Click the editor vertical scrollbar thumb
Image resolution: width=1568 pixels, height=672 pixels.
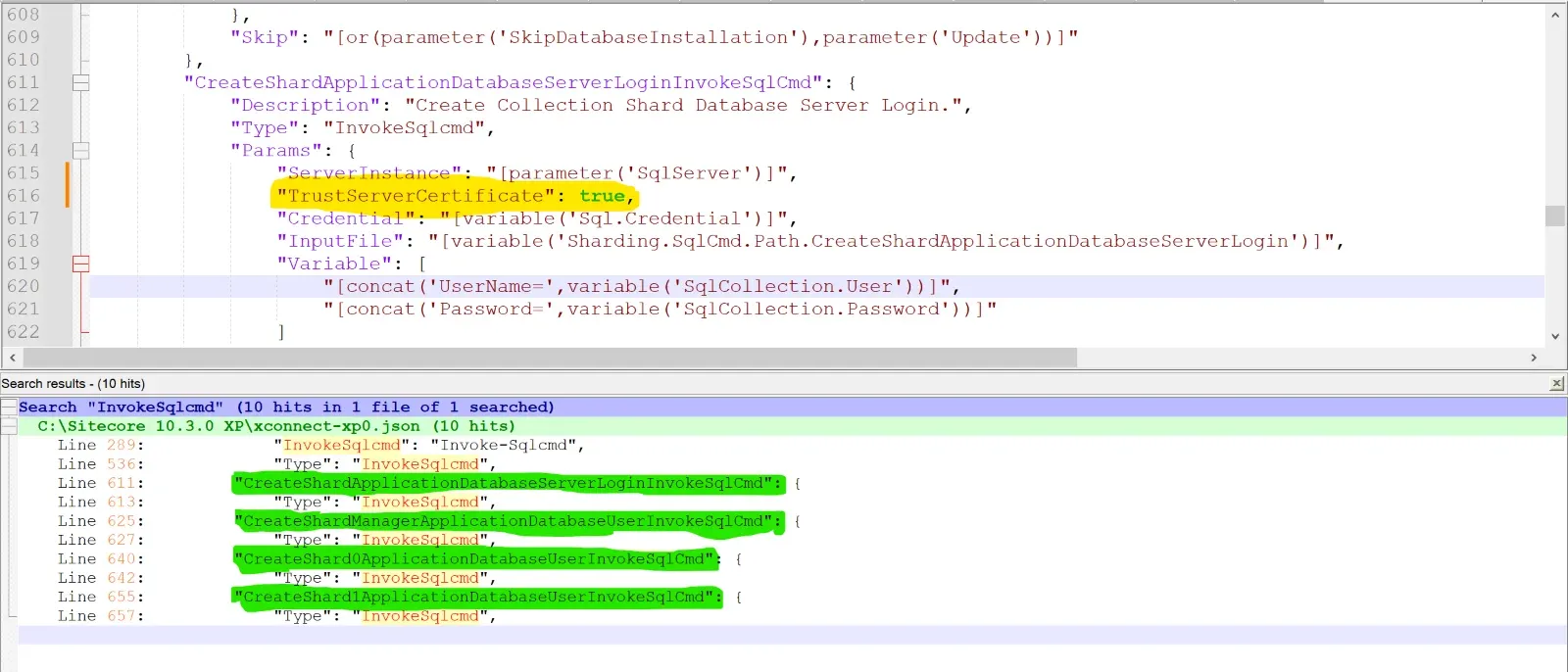click(x=1555, y=216)
